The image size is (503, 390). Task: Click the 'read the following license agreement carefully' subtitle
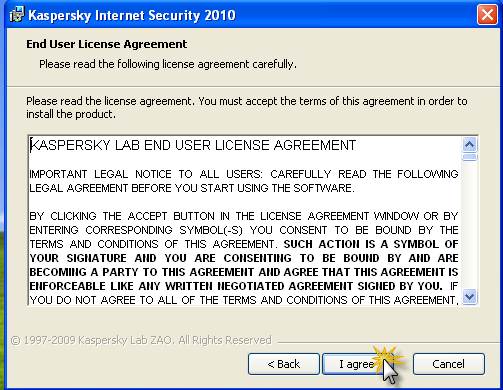click(168, 64)
